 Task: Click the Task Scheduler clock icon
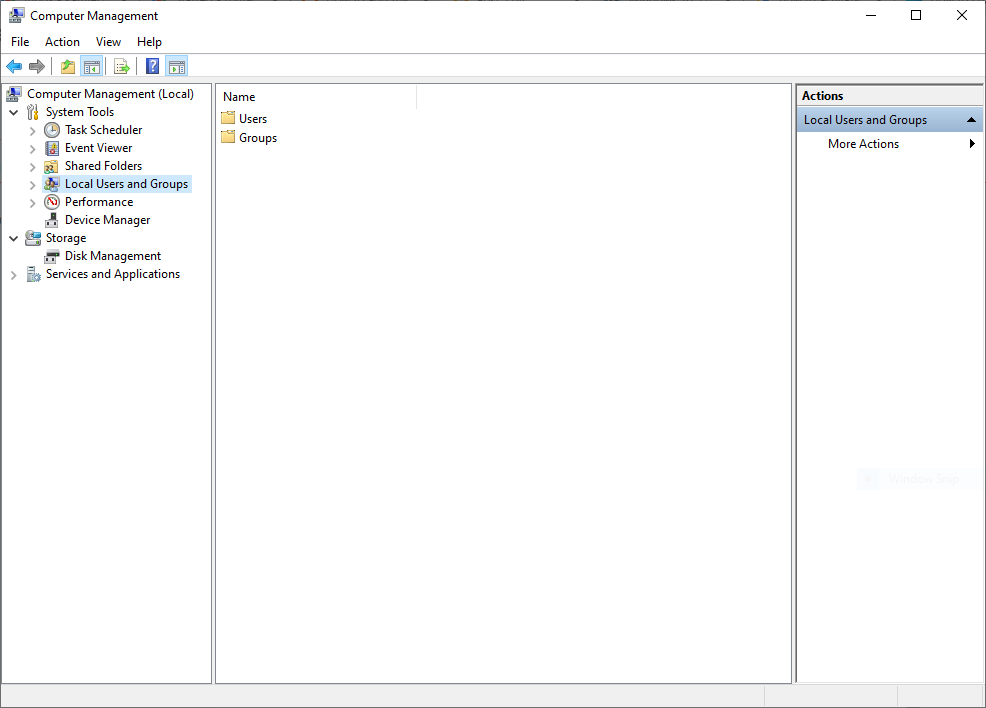(x=52, y=130)
